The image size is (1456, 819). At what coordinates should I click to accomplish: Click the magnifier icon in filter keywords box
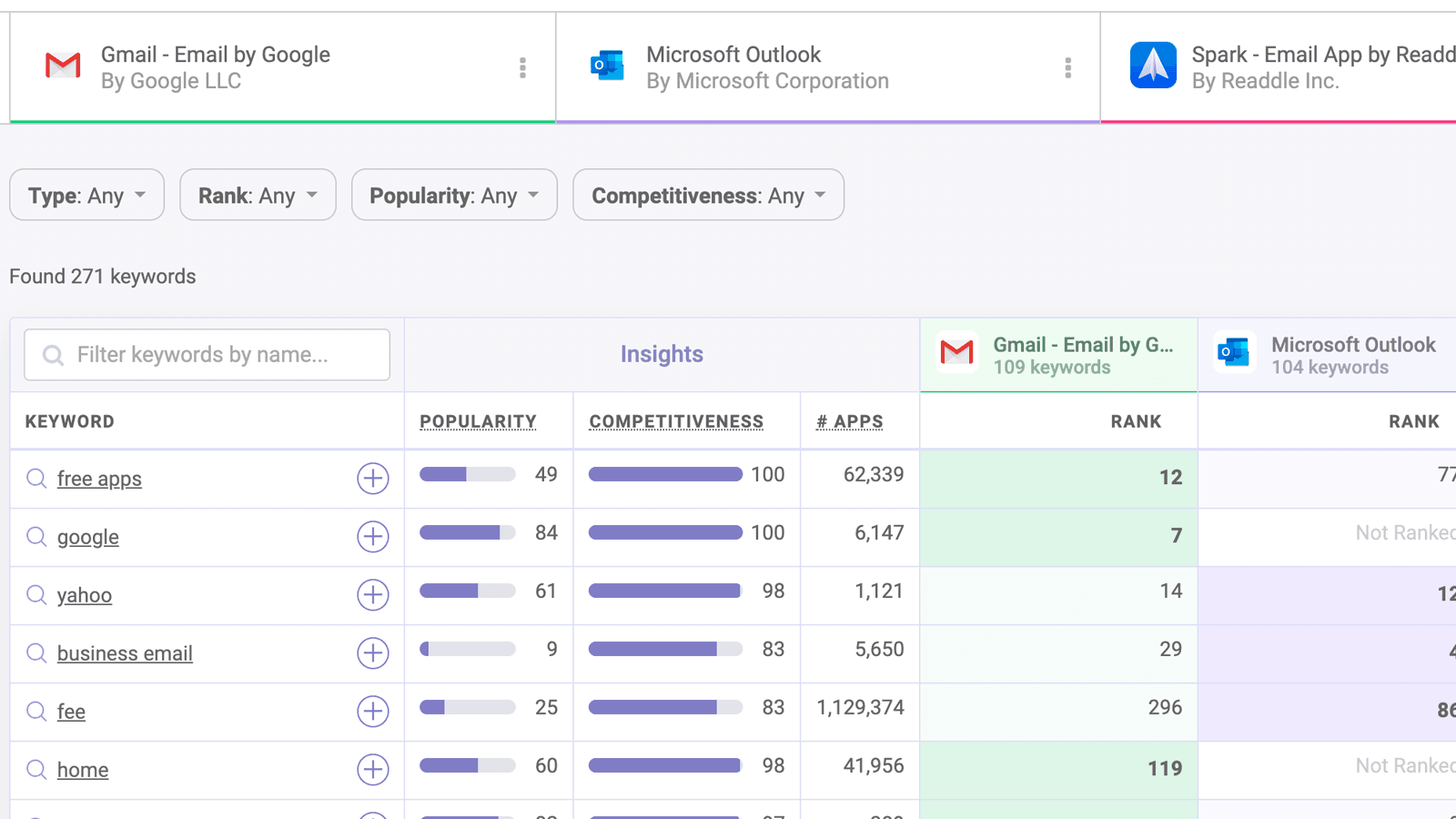(54, 355)
